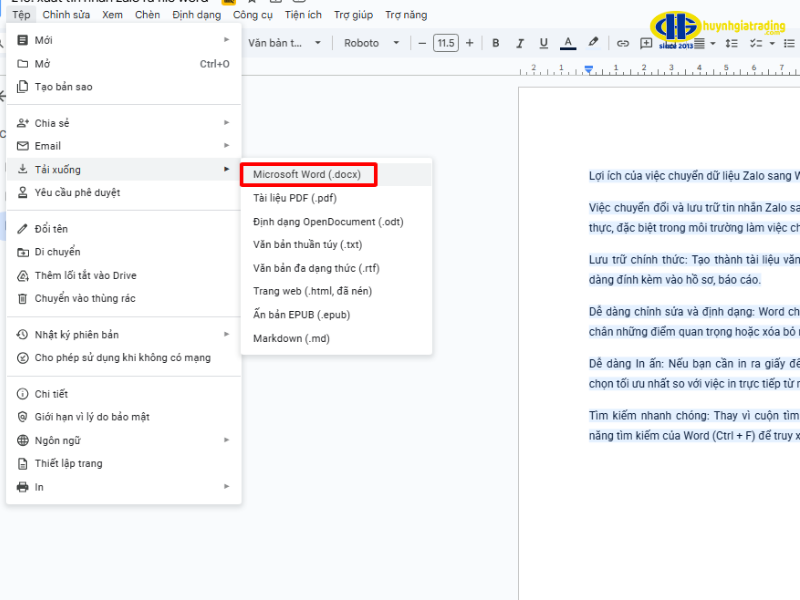Viewport: 800px width, 600px height.
Task: Toggle underline text formatting
Action: (543, 43)
